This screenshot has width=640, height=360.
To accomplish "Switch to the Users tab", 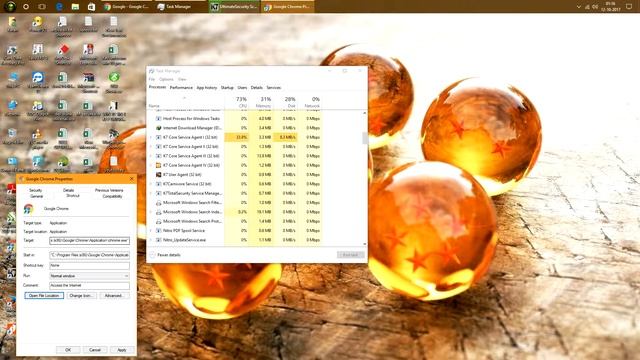I will pos(242,88).
